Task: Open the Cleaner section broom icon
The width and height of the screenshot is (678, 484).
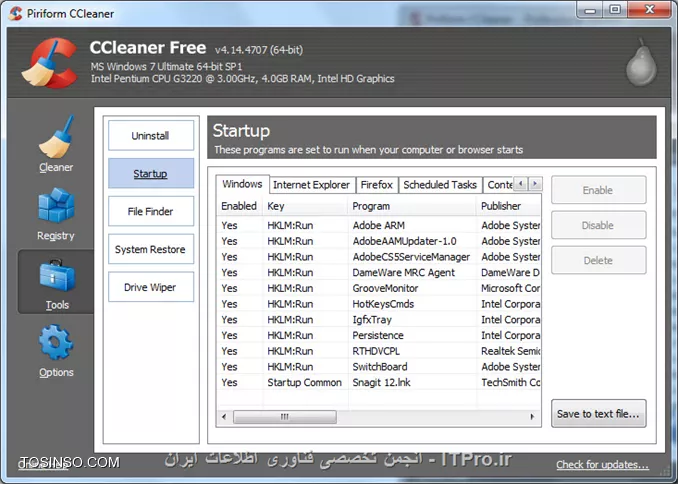Action: coord(56,137)
